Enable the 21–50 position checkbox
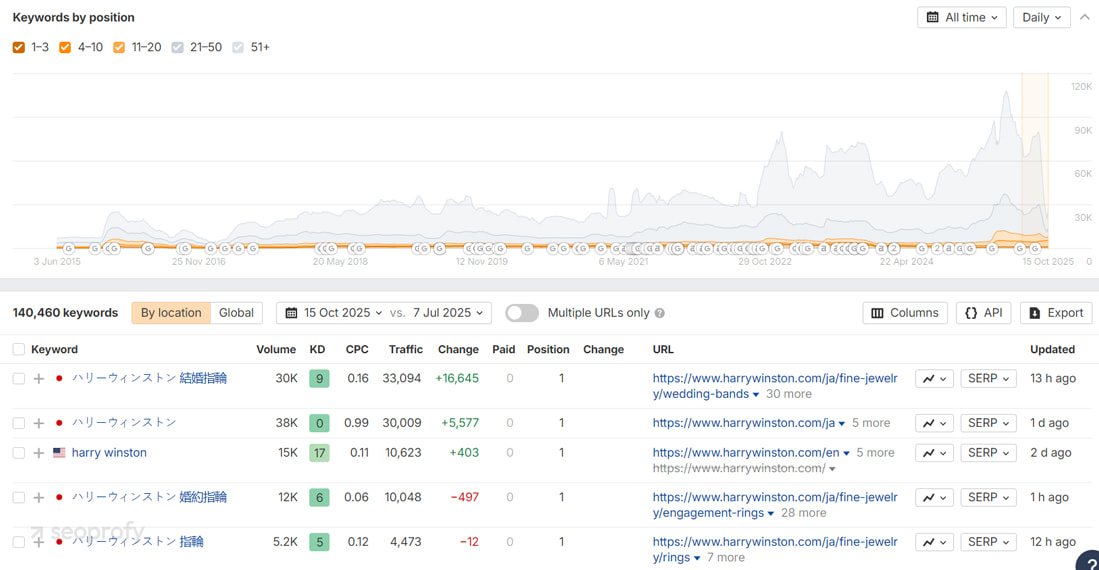The height and width of the screenshot is (570, 1099). tap(178, 47)
